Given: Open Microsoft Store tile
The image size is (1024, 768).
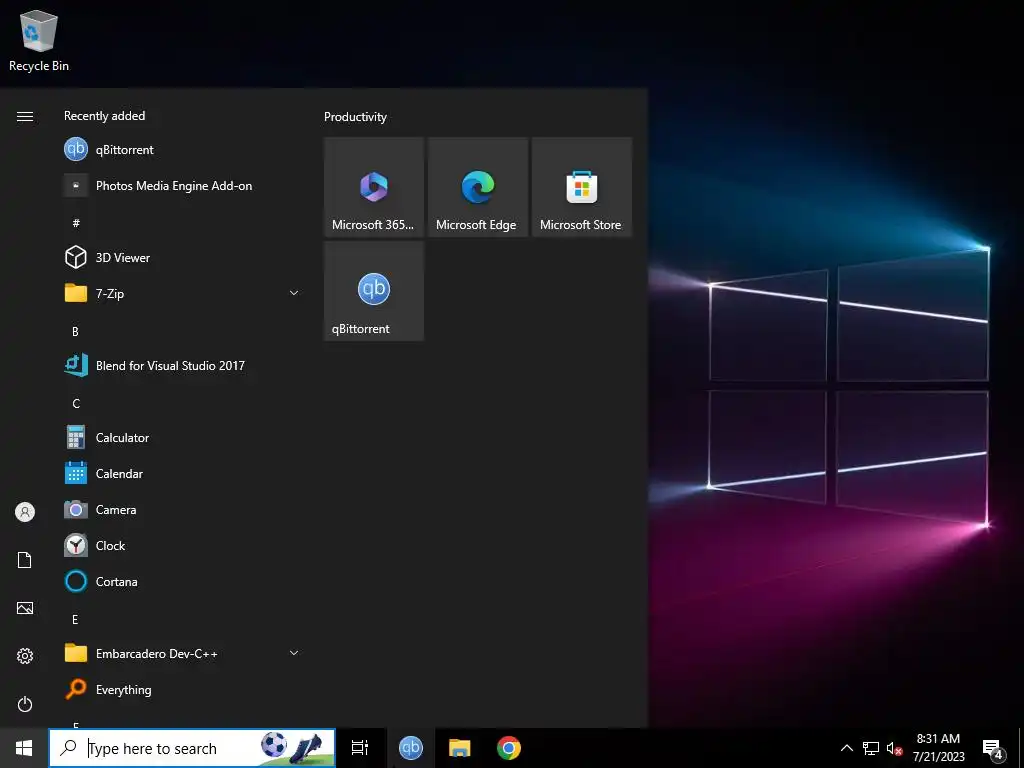Looking at the screenshot, I should pyautogui.click(x=582, y=187).
